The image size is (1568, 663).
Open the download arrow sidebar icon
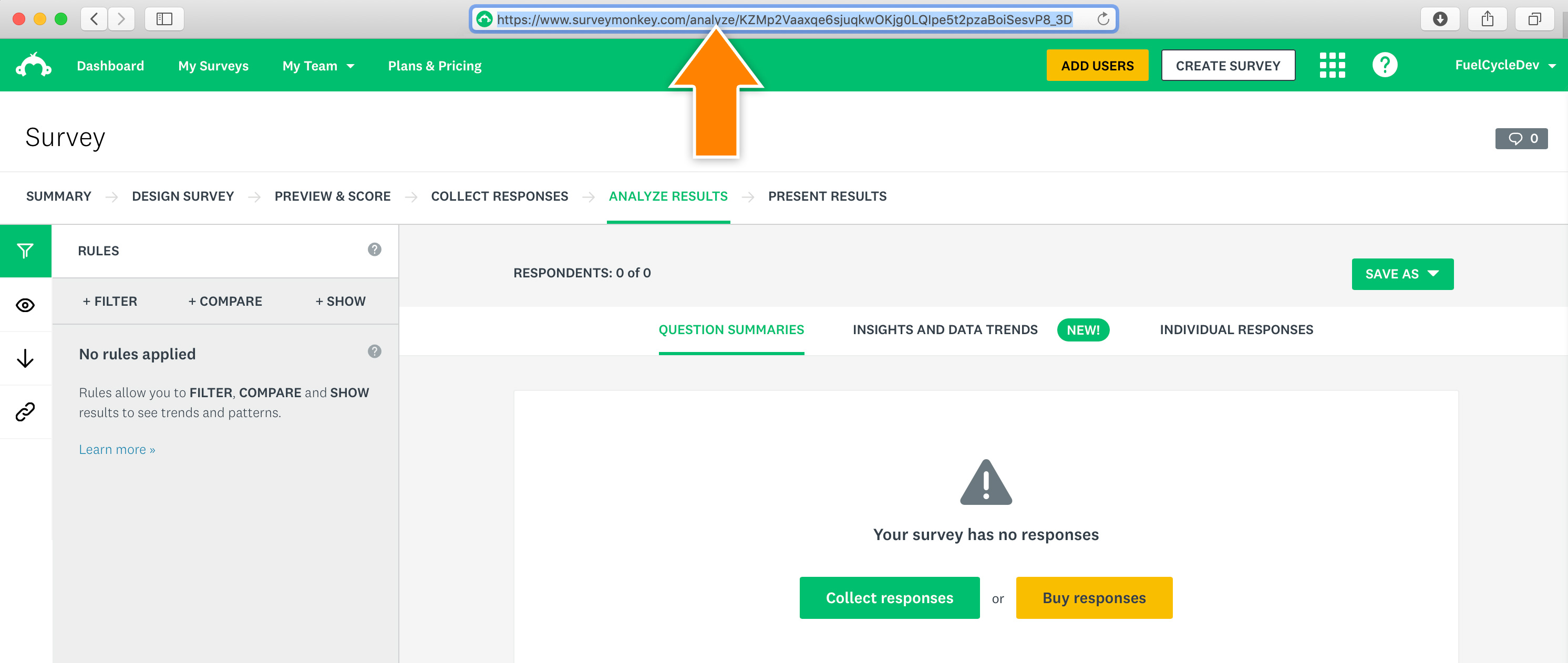point(26,358)
